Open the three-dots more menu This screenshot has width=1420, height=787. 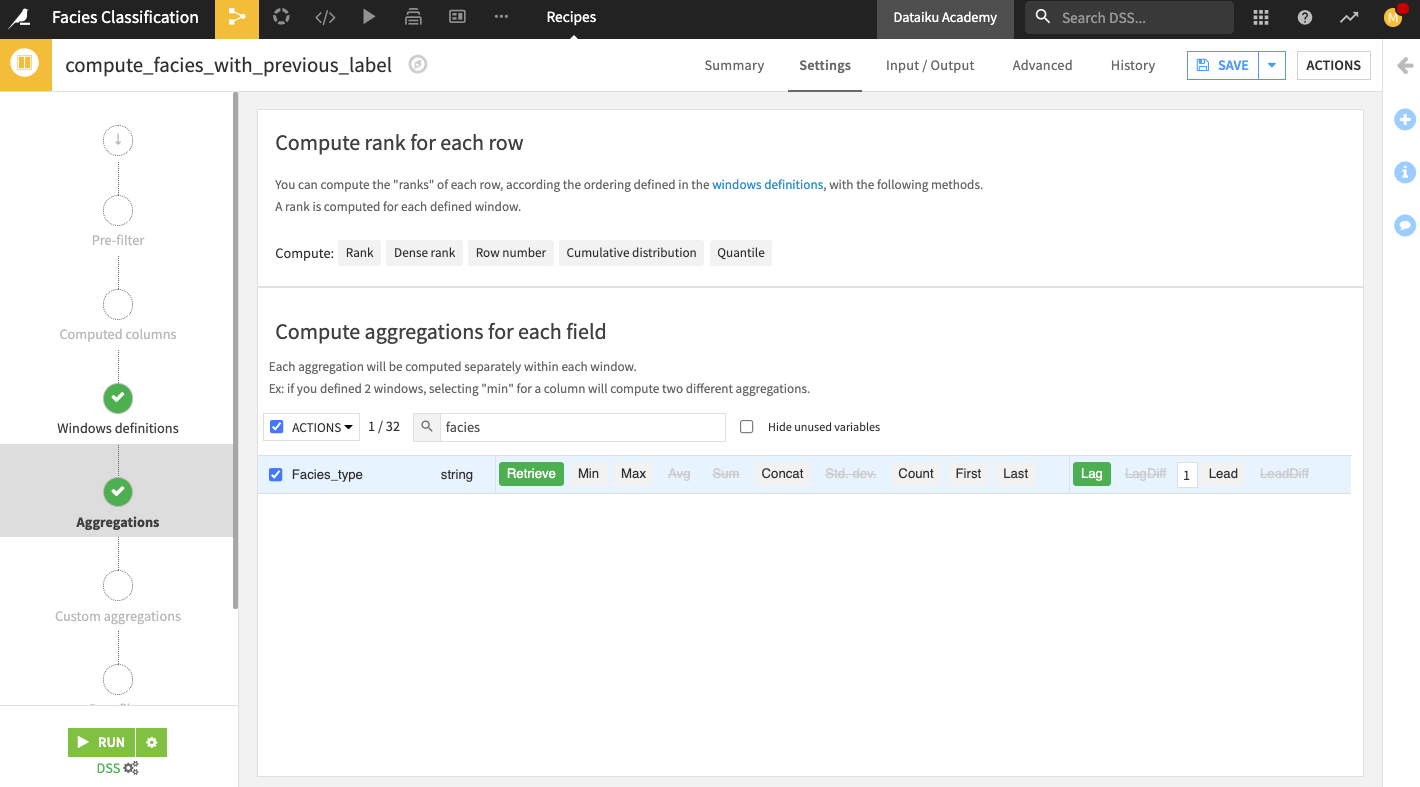(501, 17)
